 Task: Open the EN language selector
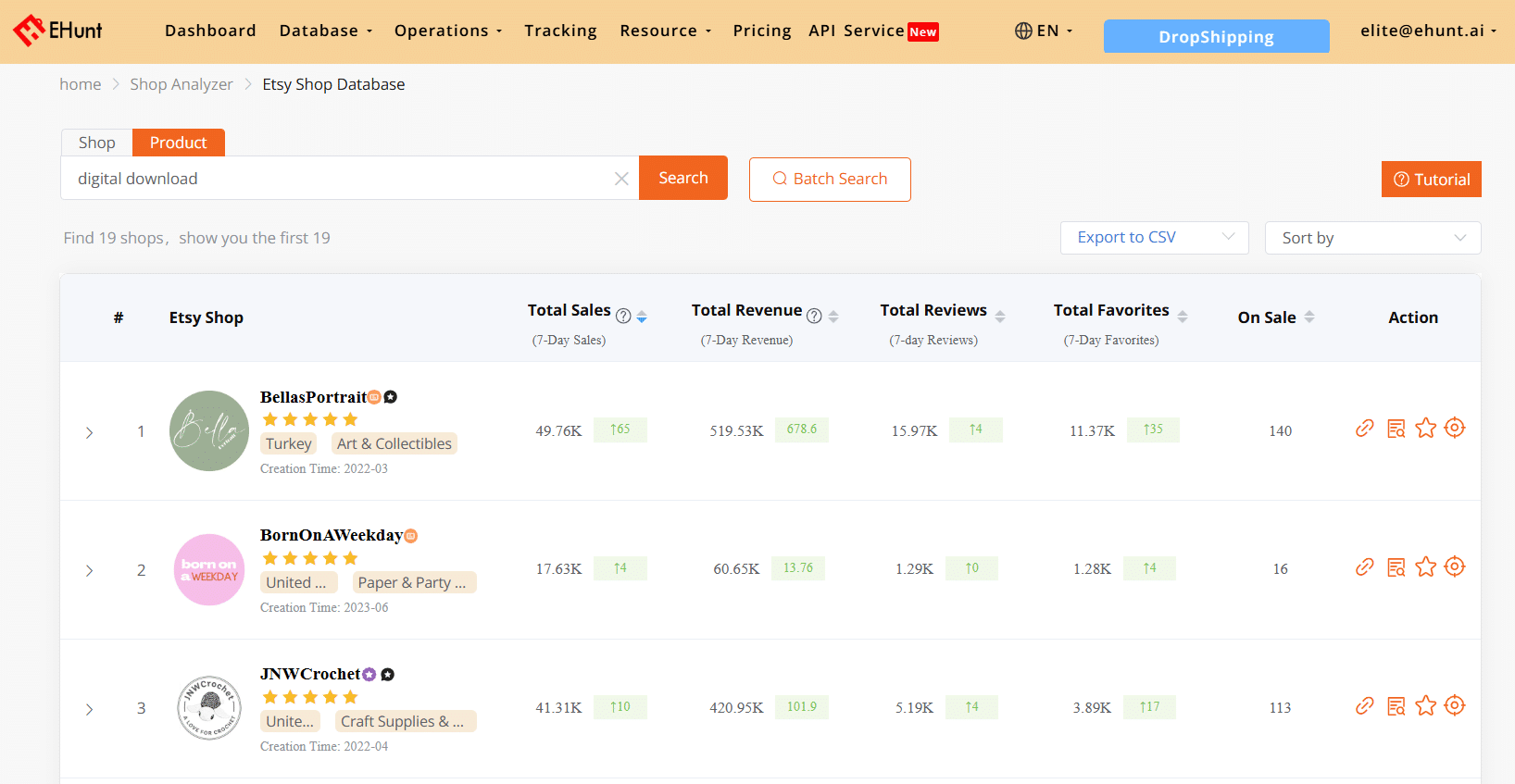point(1044,31)
